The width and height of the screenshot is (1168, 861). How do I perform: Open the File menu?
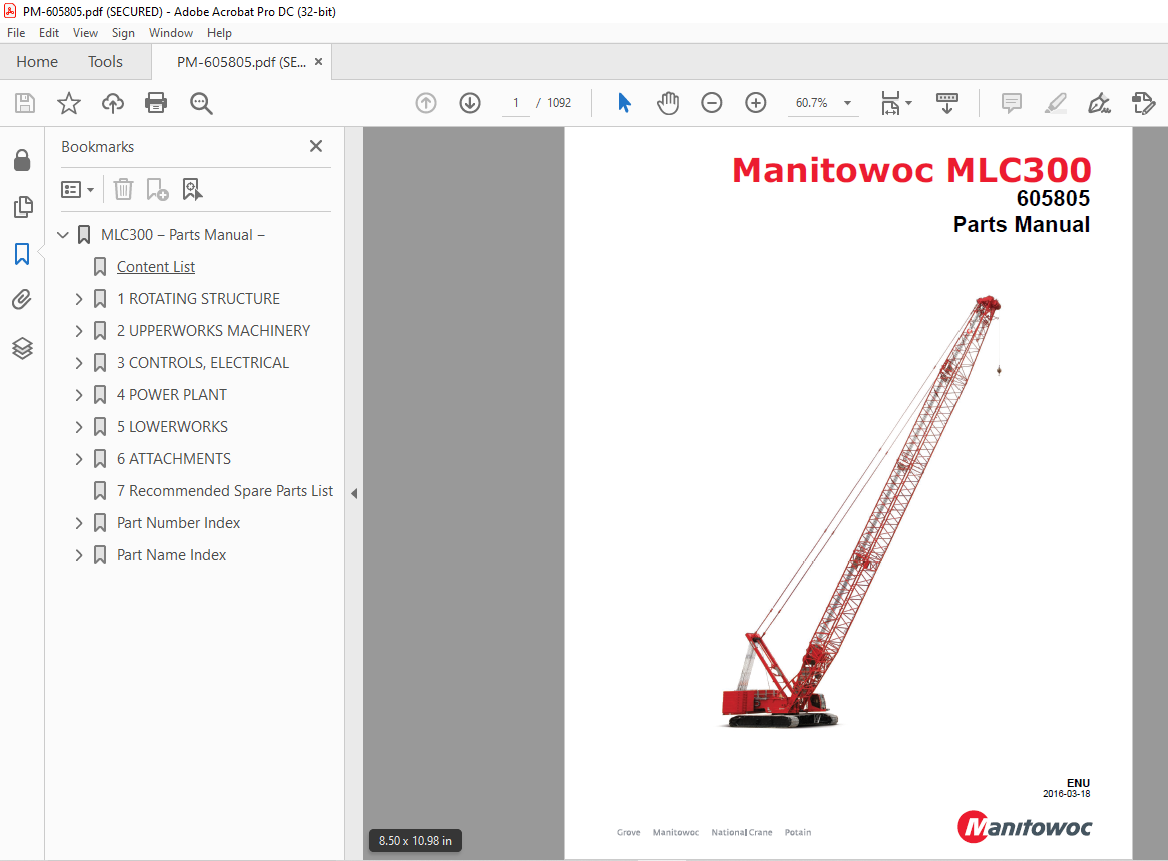coord(16,33)
